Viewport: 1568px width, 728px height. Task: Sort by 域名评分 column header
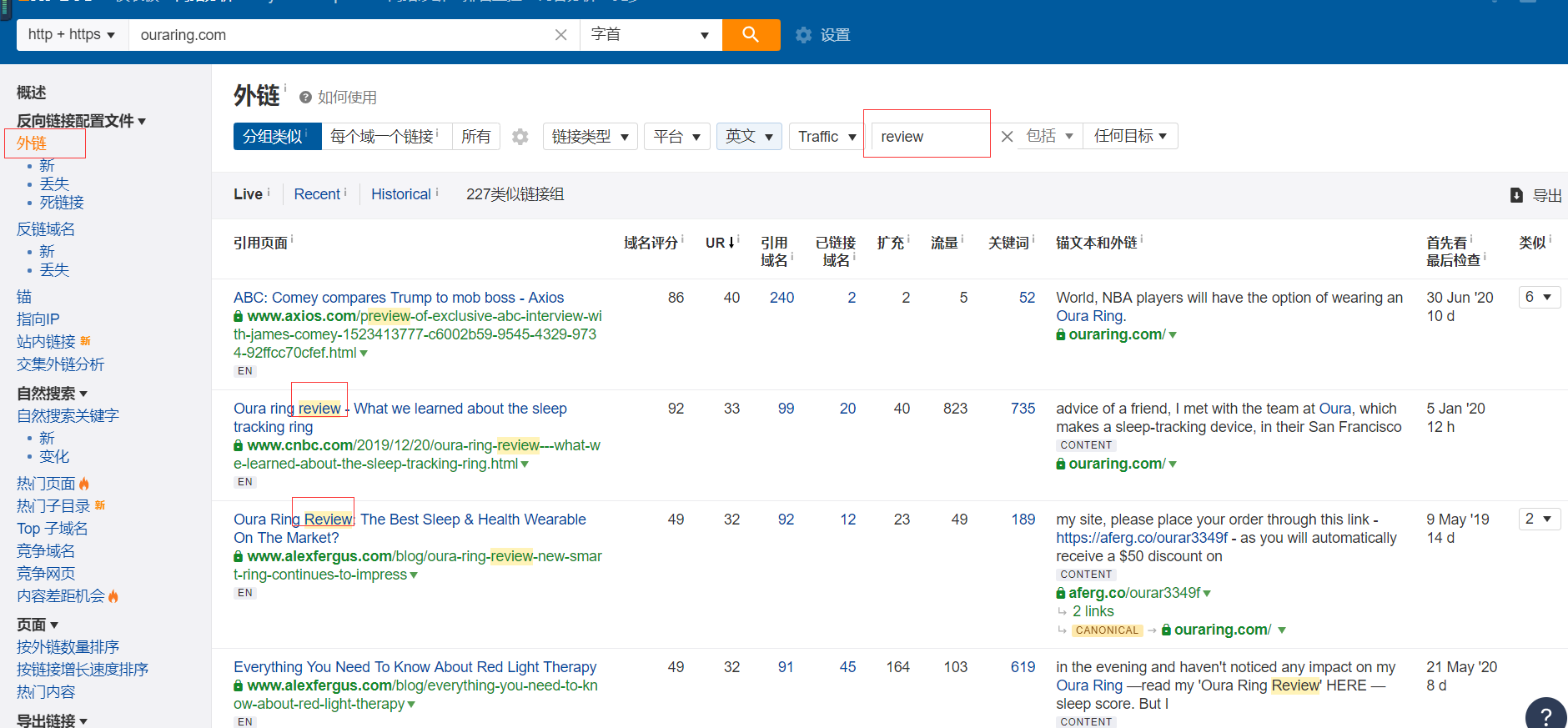pos(651,243)
